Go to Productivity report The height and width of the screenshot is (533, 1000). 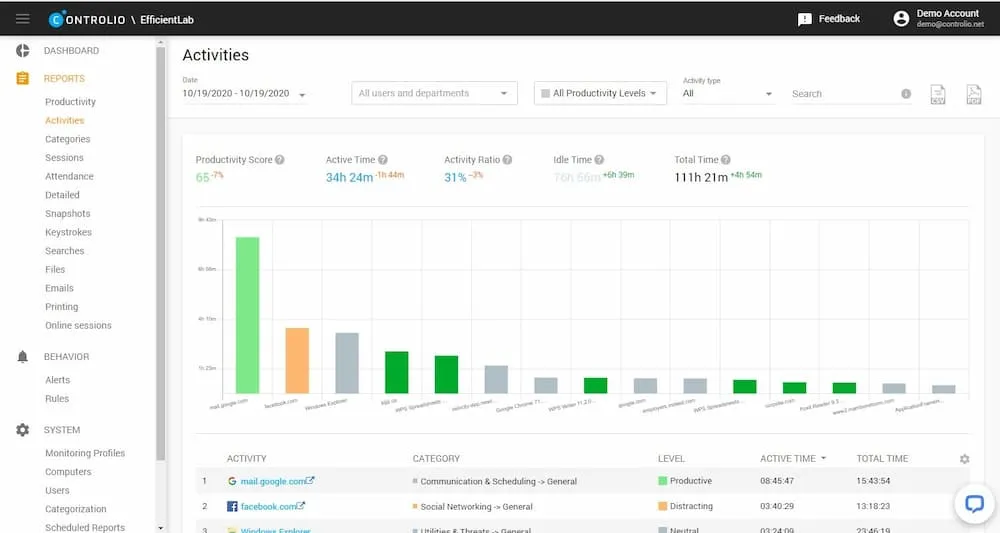70,101
